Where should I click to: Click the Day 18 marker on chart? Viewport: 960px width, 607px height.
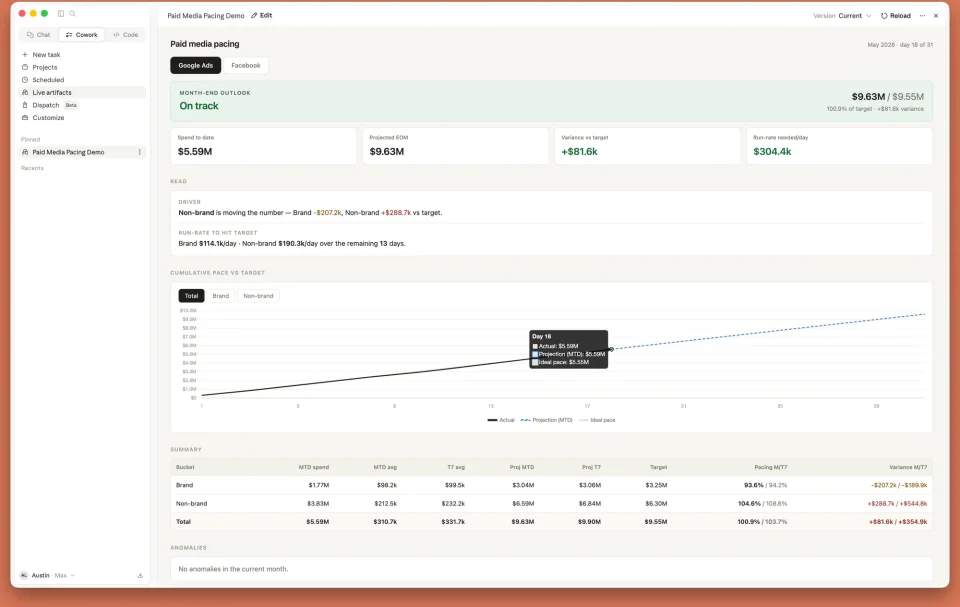point(611,349)
